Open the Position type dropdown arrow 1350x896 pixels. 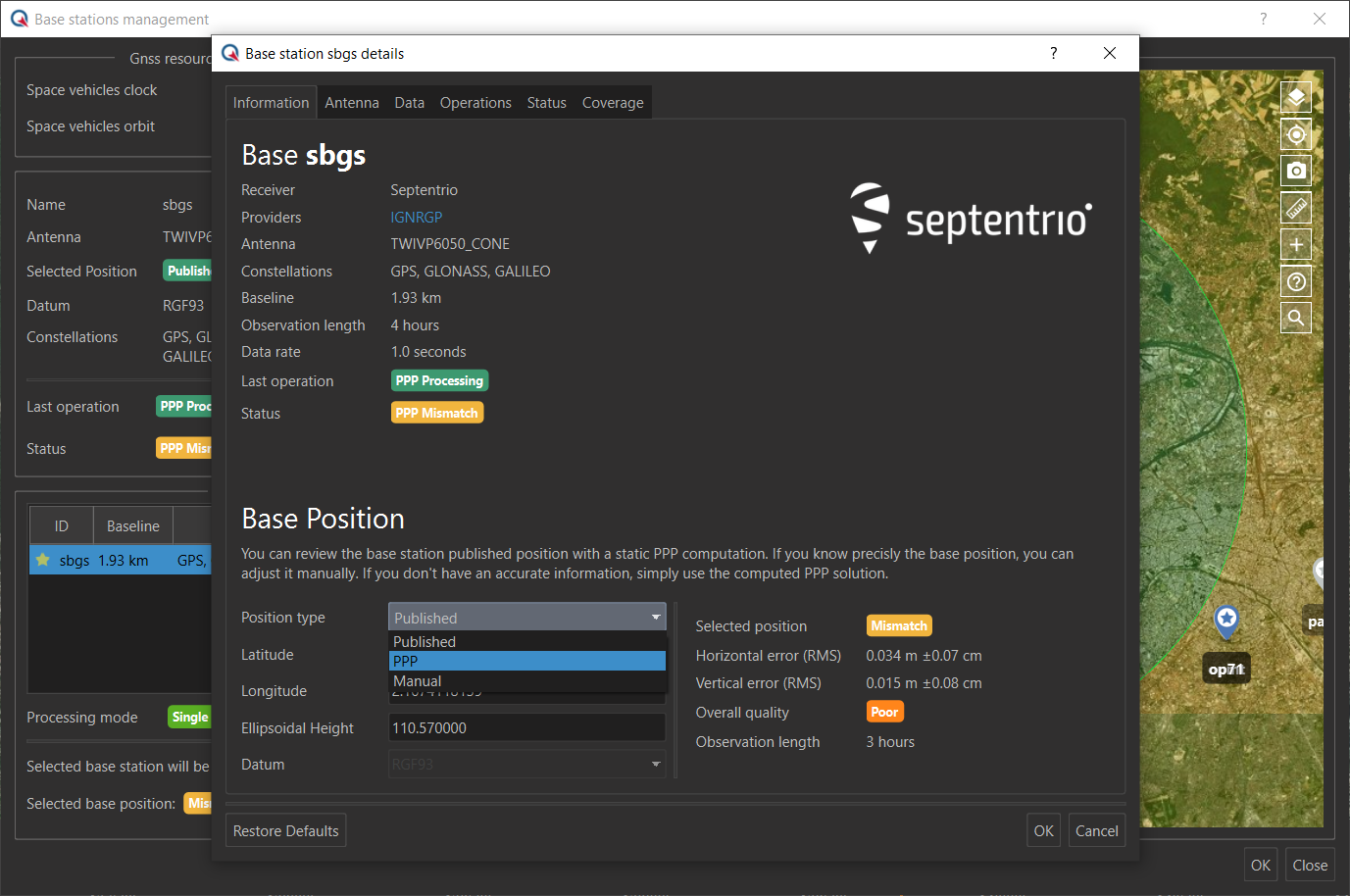pos(655,618)
